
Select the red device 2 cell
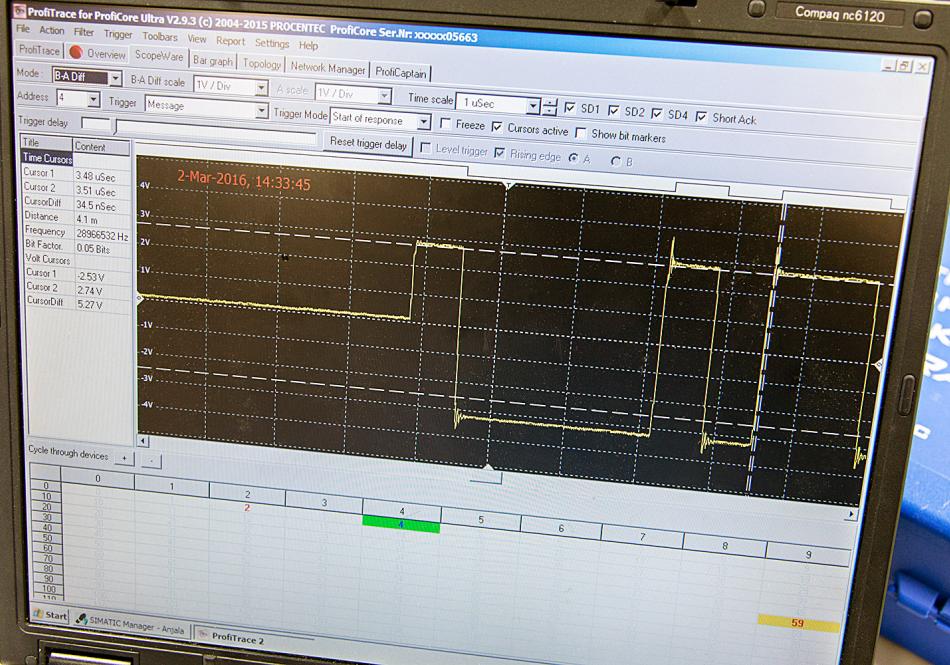point(247,508)
